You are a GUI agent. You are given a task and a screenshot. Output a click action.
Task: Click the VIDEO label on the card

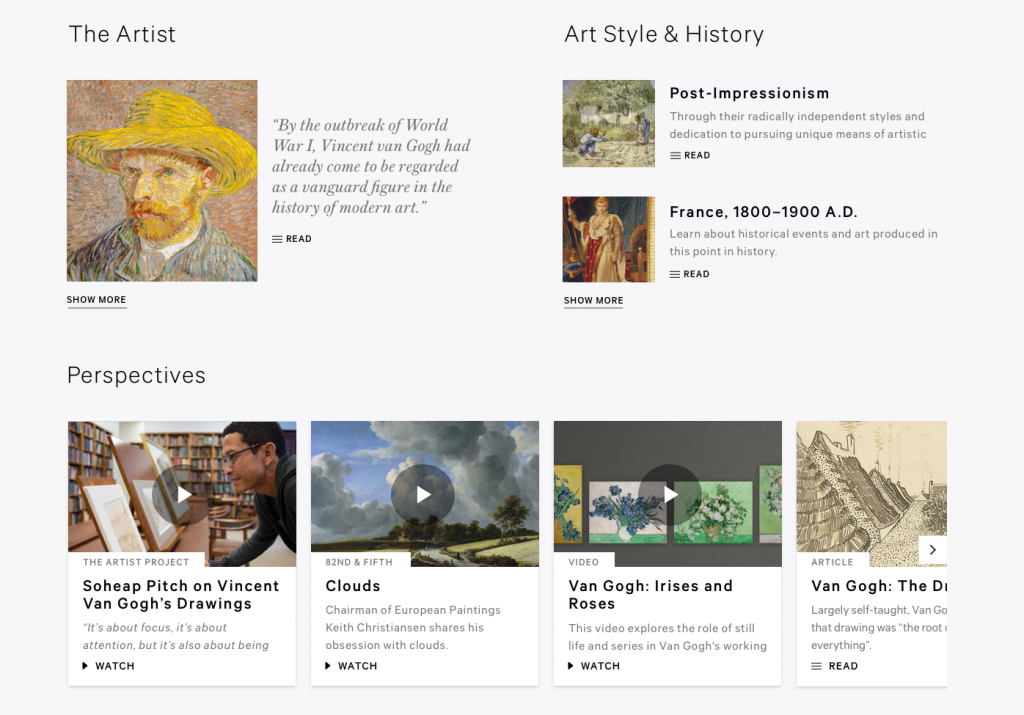coord(584,562)
